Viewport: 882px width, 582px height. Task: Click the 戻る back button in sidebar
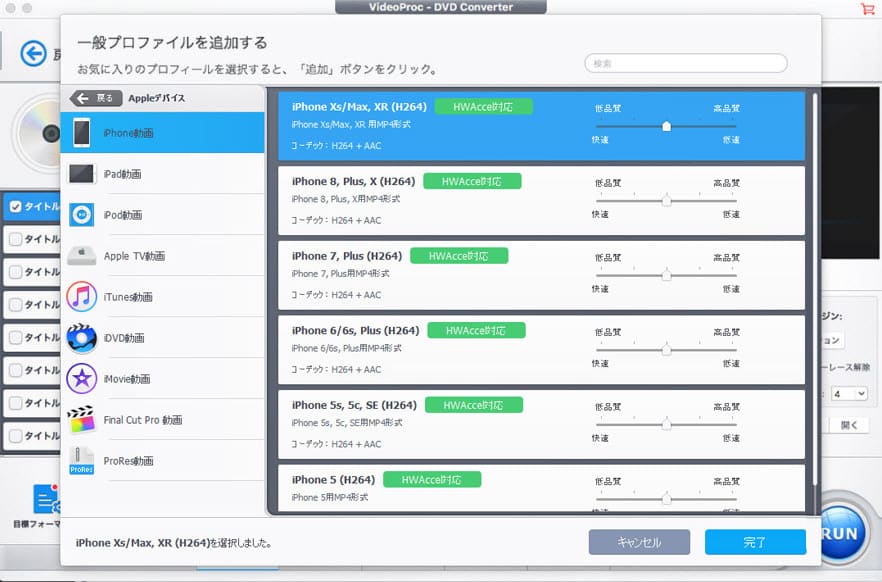pyautogui.click(x=96, y=98)
